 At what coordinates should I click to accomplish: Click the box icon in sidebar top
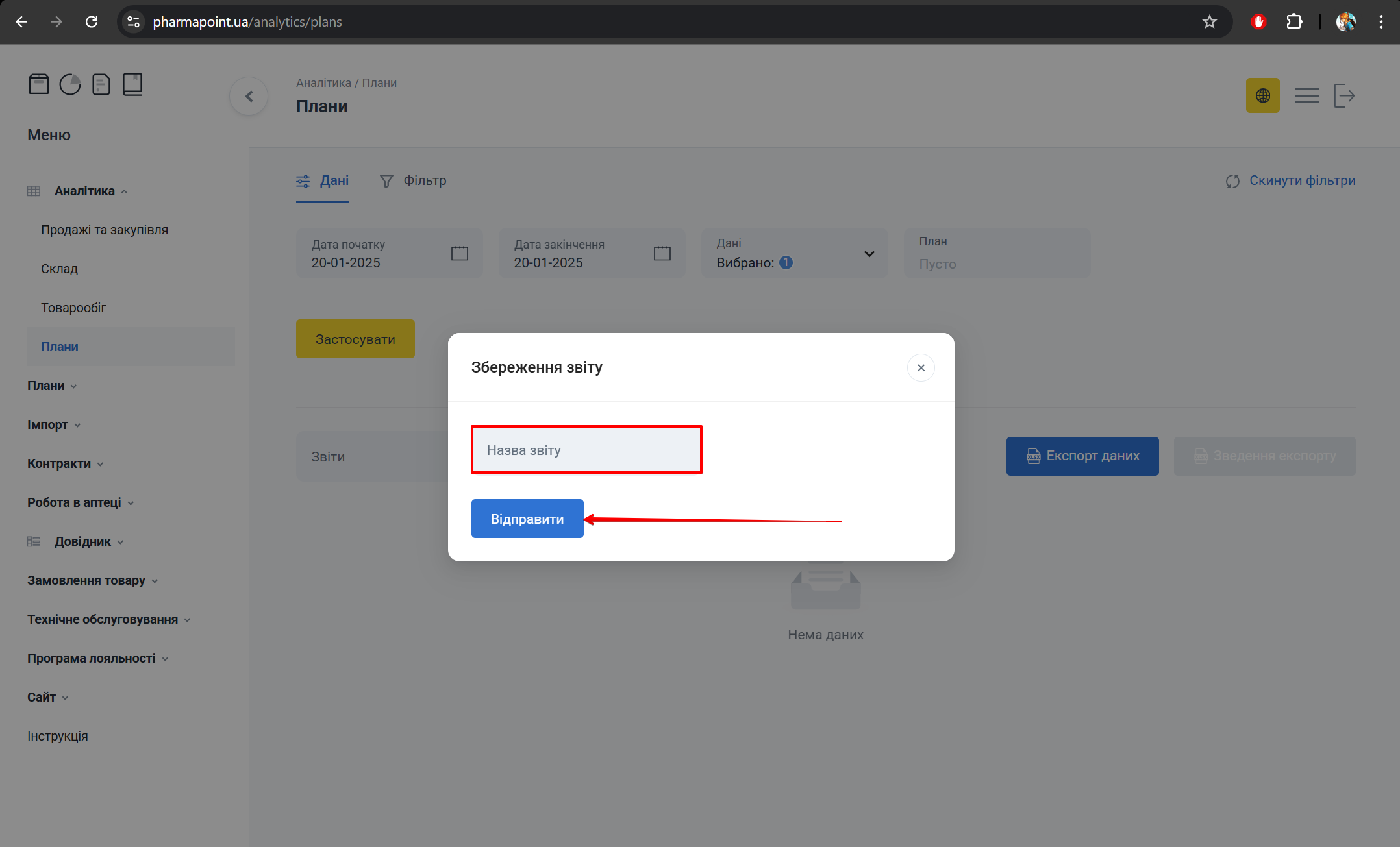point(39,84)
